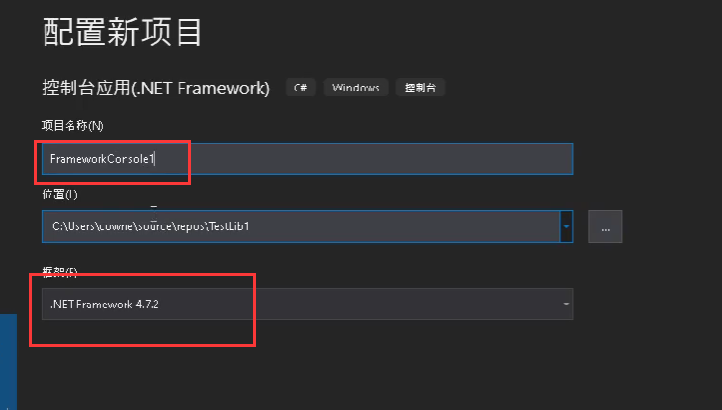722x410 pixels.
Task: Expand the .NET Framework version dropdown
Action: [566, 304]
